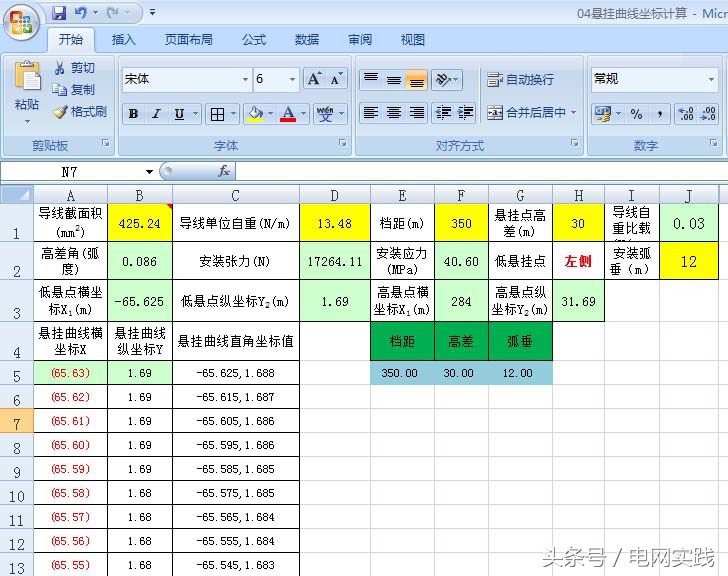
Task: Redo the action in quick access toolbar
Action: pos(113,13)
